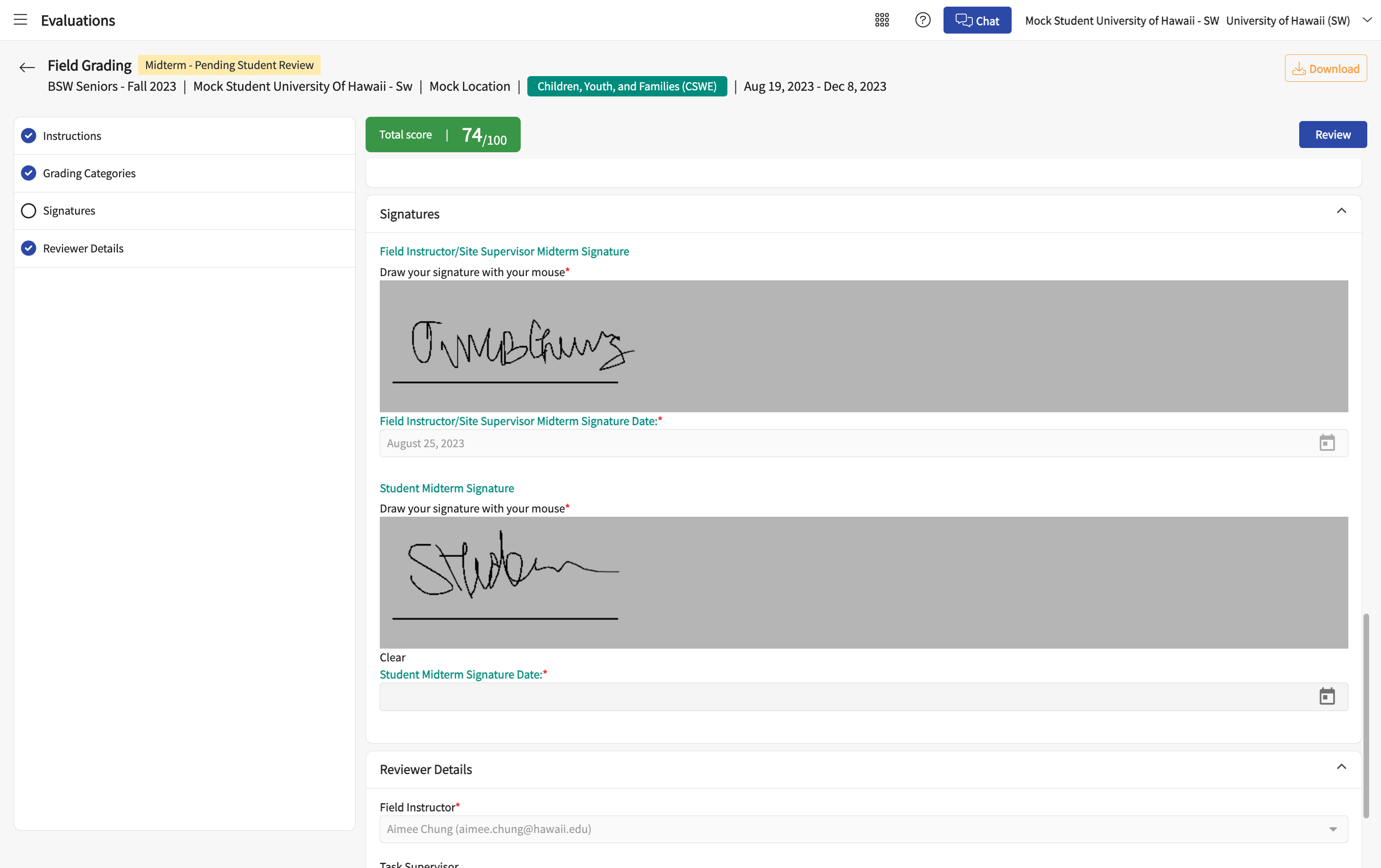Open Grading Categories section in sidebar
The image size is (1381, 868).
pos(184,173)
